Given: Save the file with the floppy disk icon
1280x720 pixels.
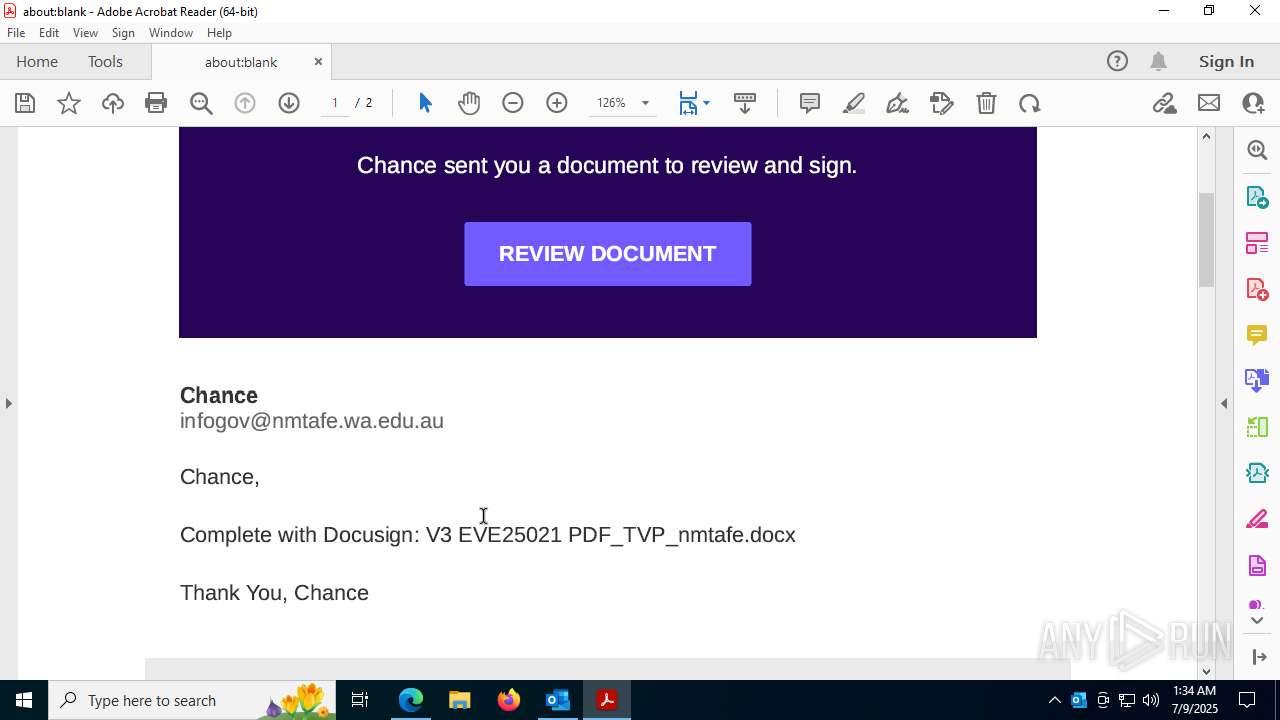Looking at the screenshot, I should coord(25,103).
